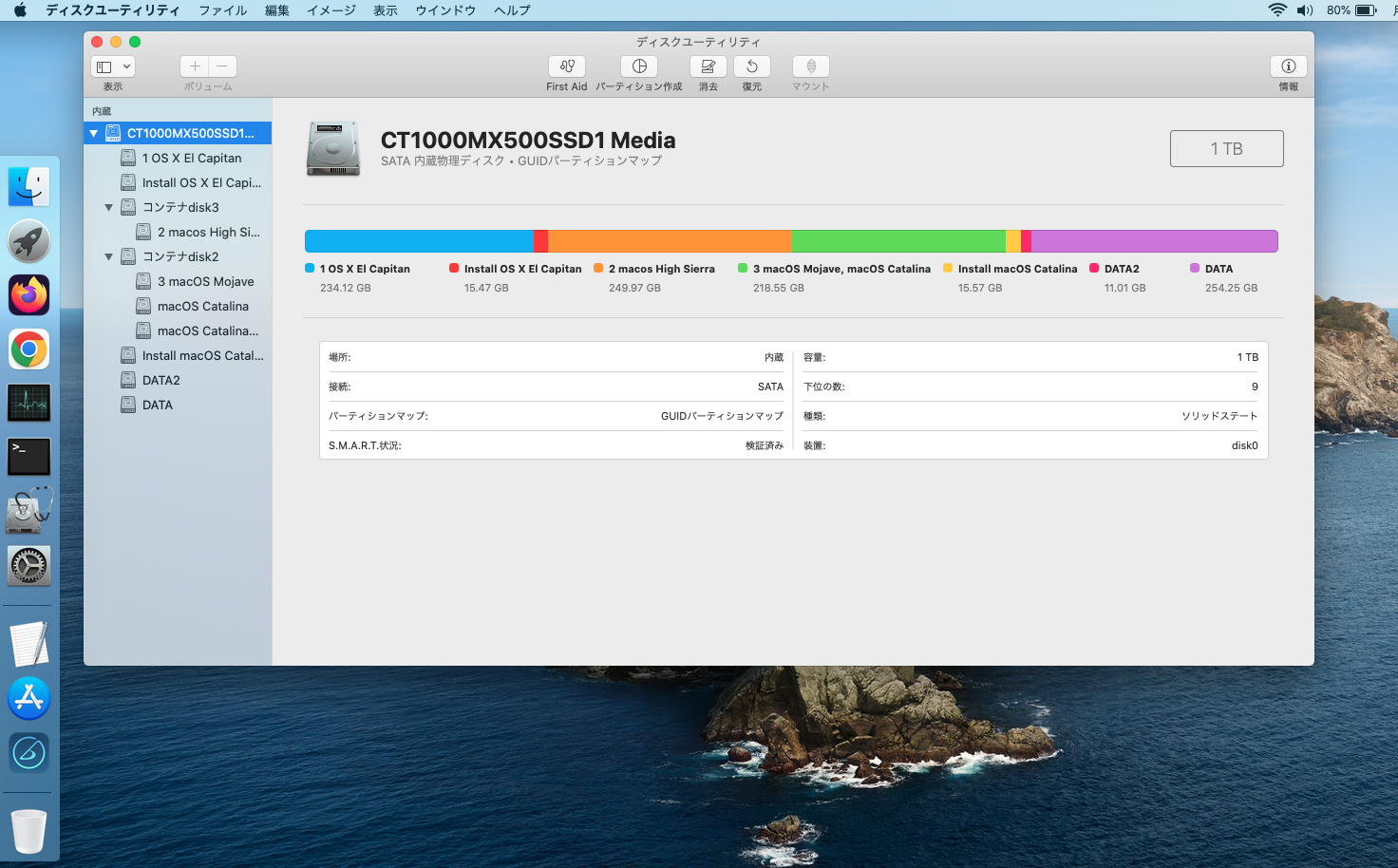Open the info (情報) panel

coord(1289,66)
